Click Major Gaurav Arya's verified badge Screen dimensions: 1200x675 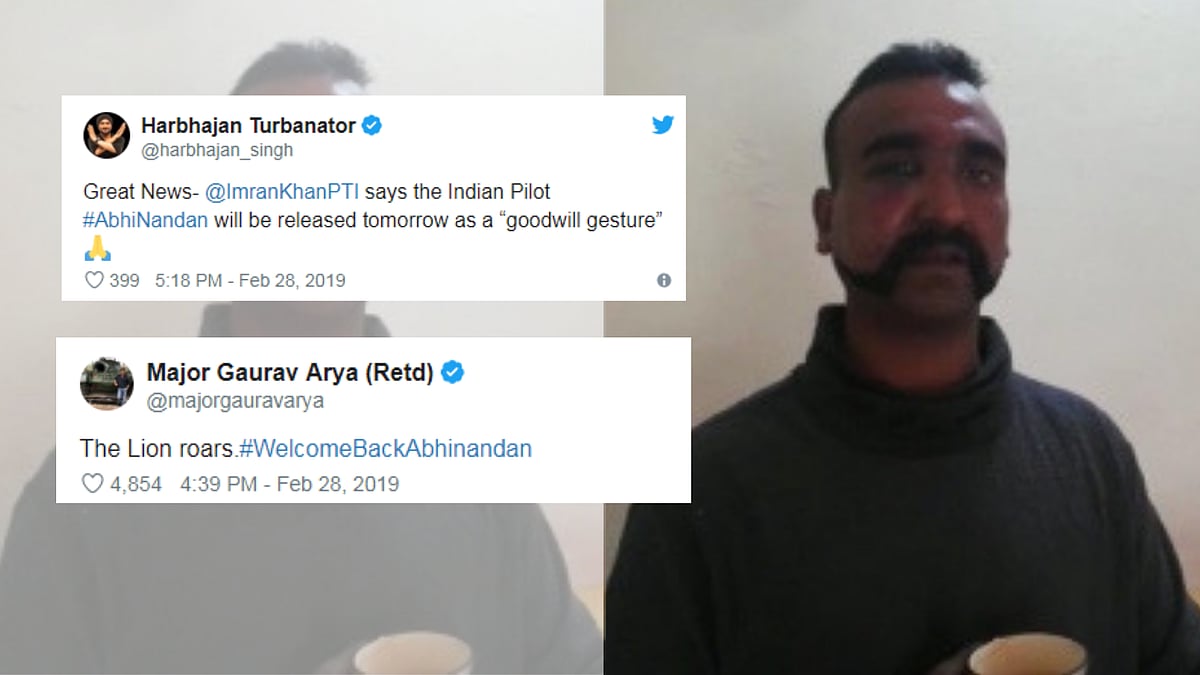453,373
